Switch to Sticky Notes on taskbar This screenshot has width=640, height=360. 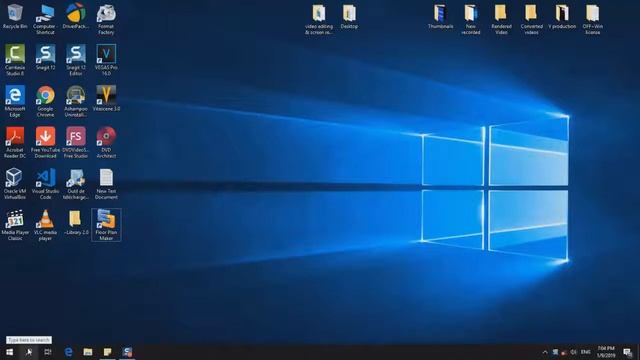pyautogui.click(x=107, y=352)
